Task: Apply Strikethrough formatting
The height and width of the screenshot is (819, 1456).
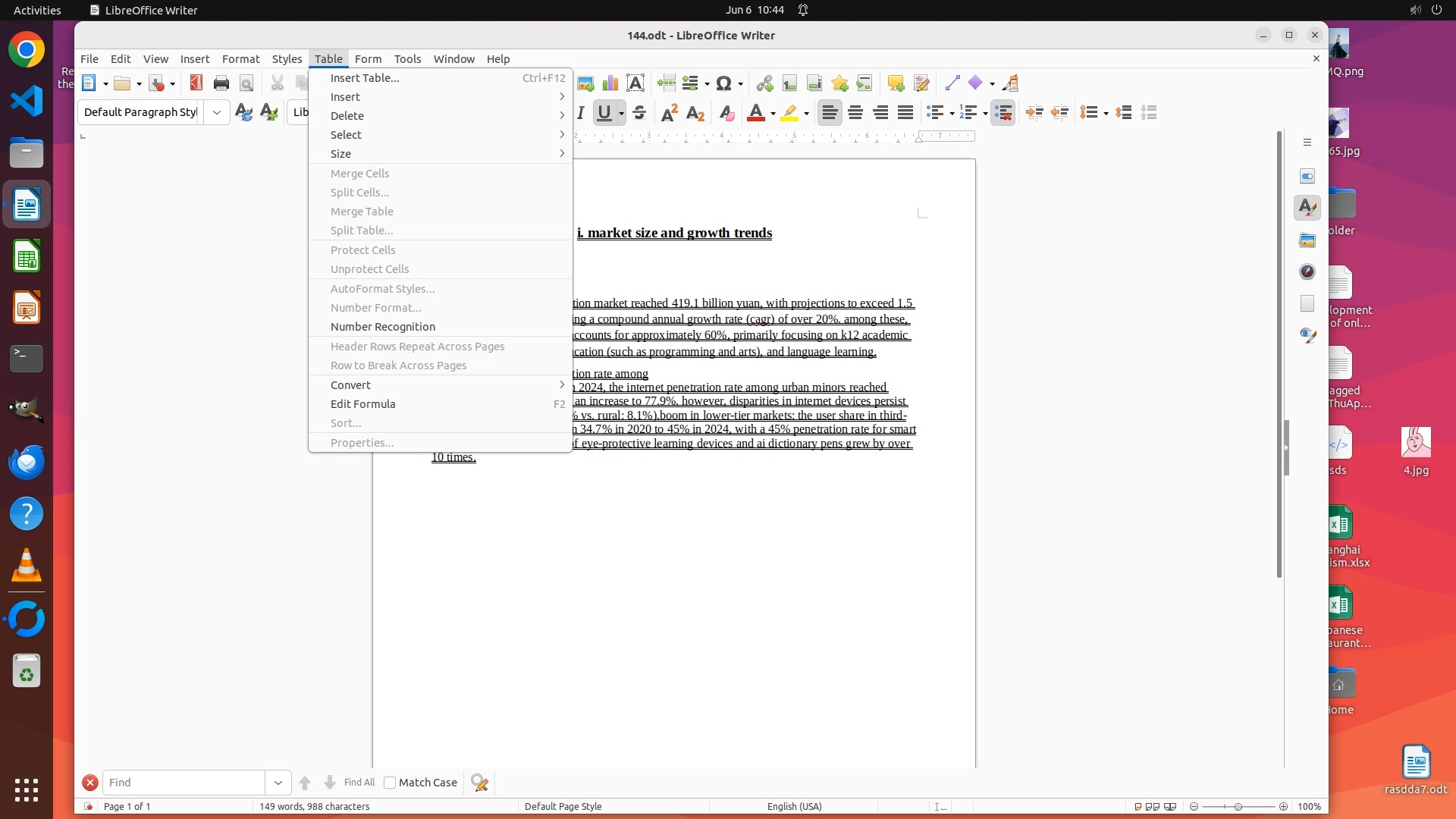Action: click(639, 113)
